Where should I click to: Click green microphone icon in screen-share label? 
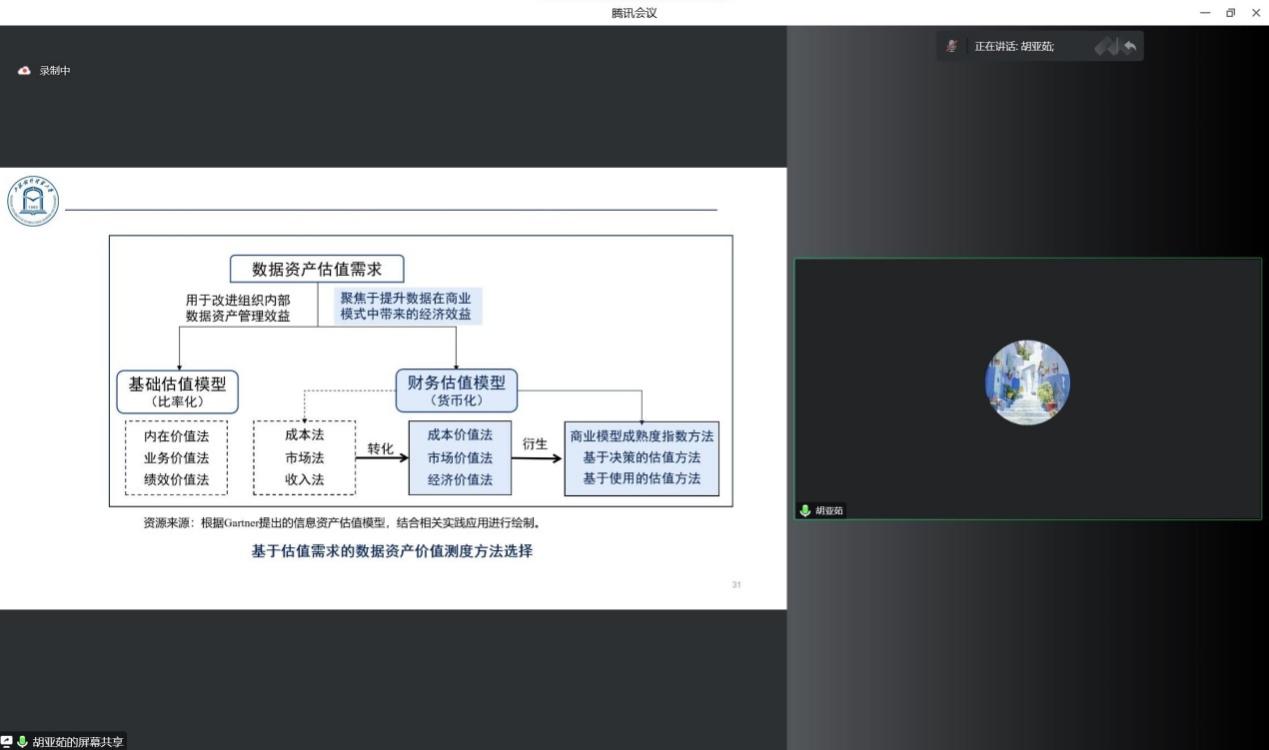[x=22, y=742]
